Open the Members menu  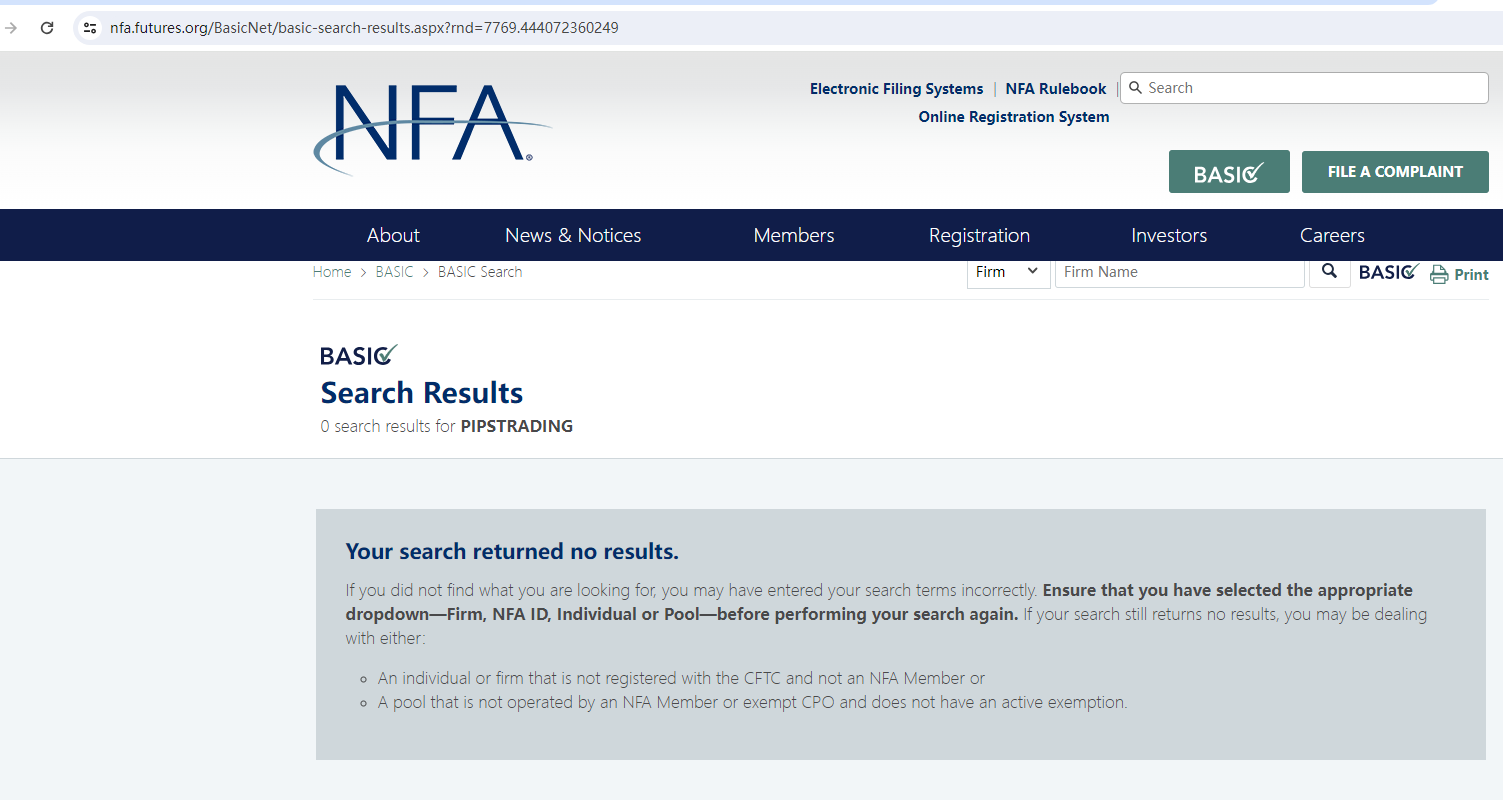point(794,235)
